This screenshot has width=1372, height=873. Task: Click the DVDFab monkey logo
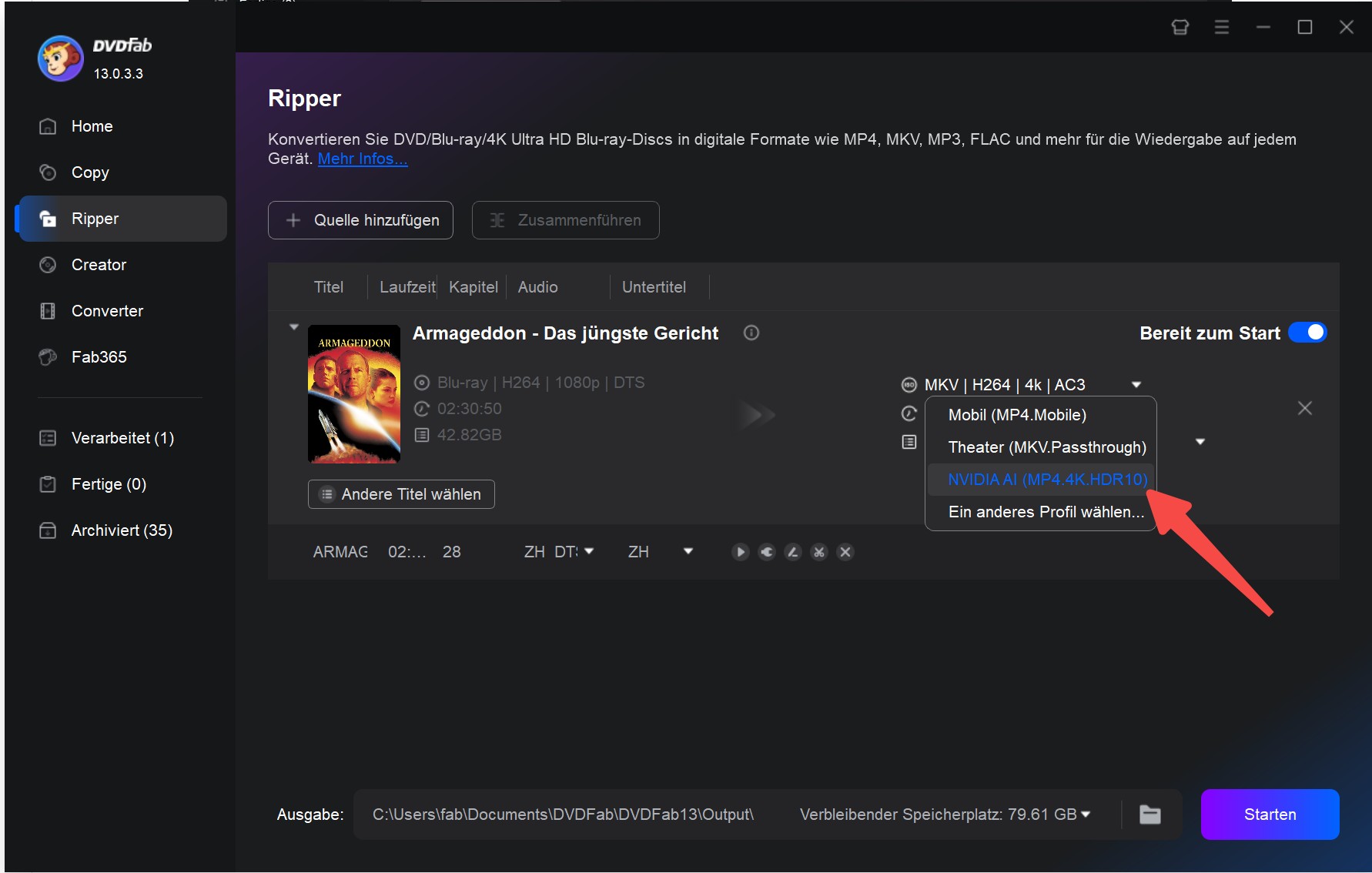coord(61,59)
